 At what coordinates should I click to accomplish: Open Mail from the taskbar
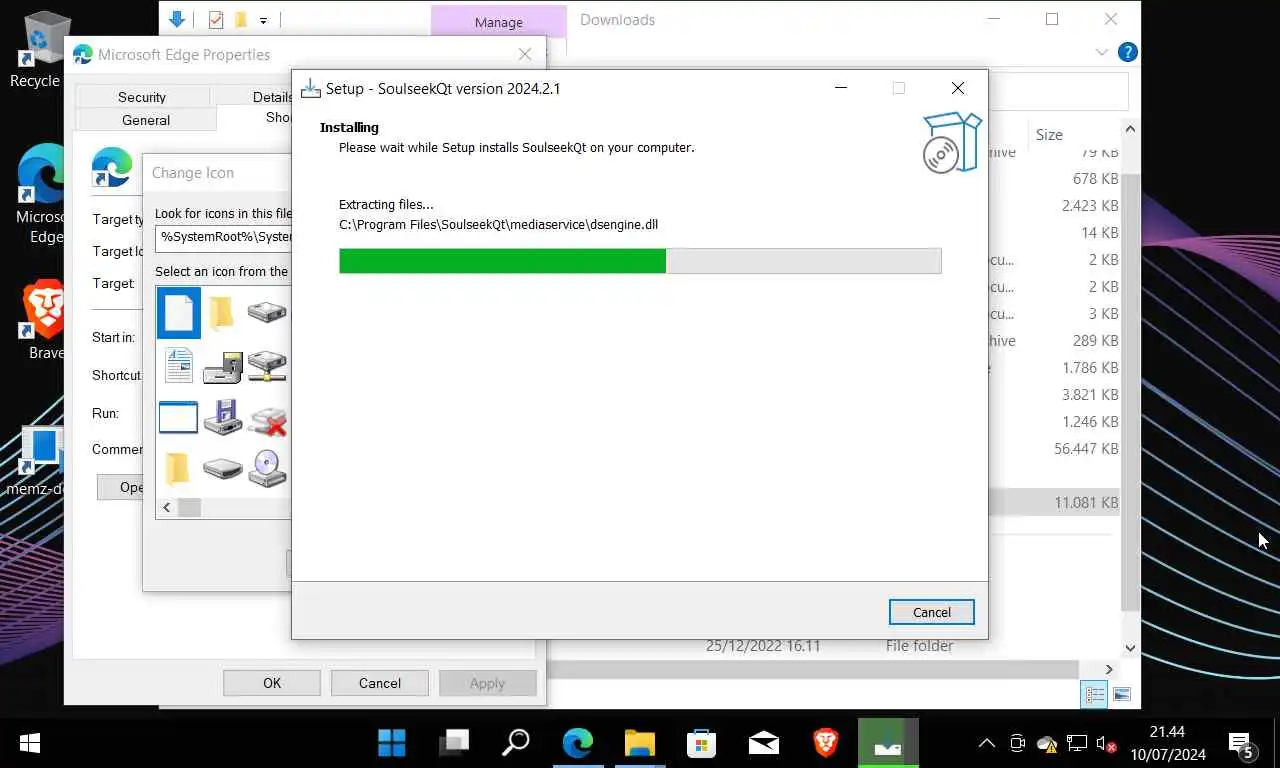[763, 743]
